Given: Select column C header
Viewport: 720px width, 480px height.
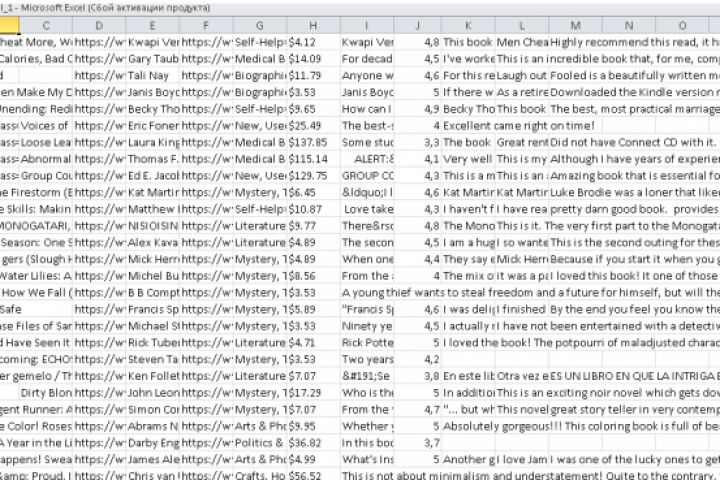Looking at the screenshot, I should (45, 26).
